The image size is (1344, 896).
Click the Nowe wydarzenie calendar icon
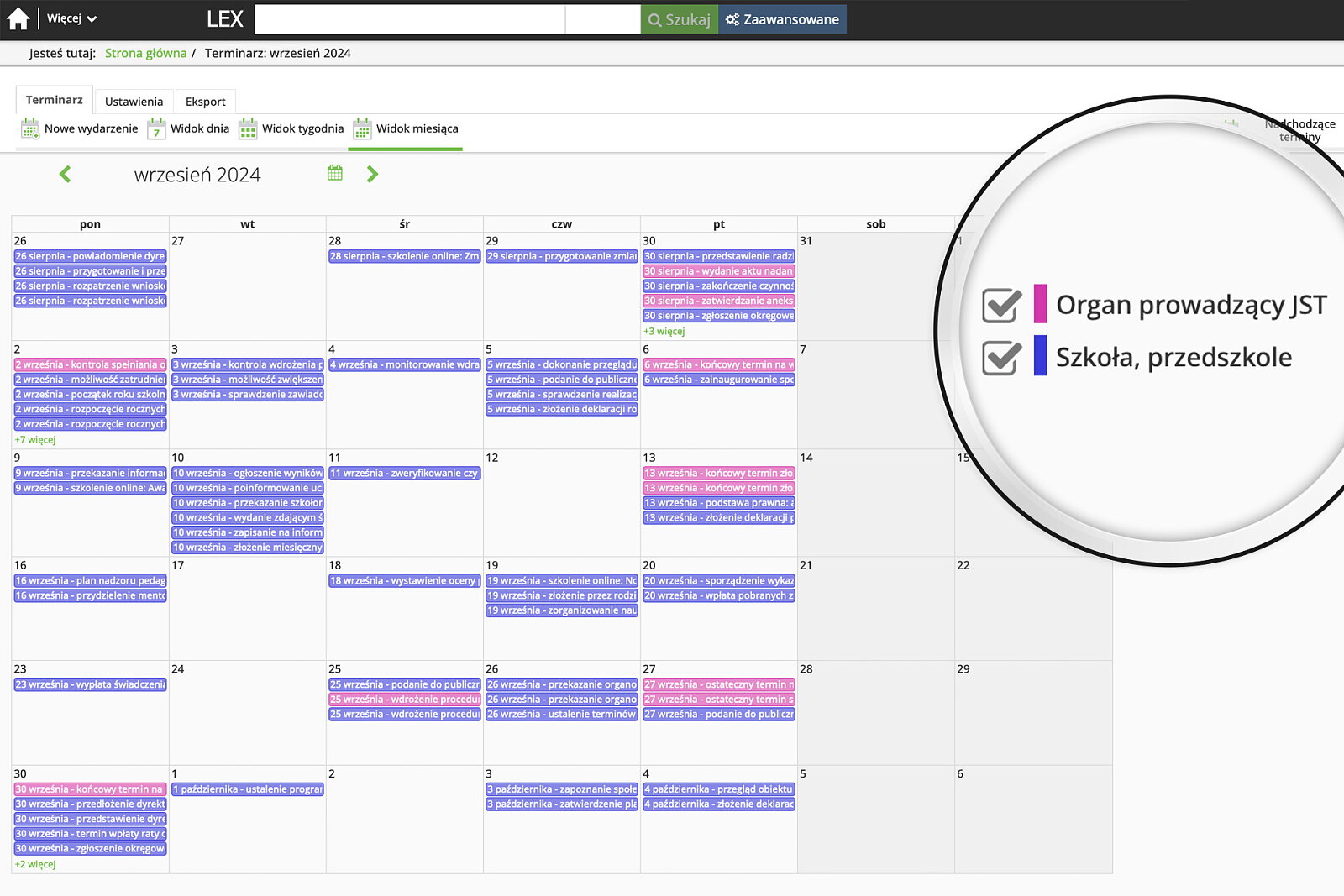(x=30, y=128)
